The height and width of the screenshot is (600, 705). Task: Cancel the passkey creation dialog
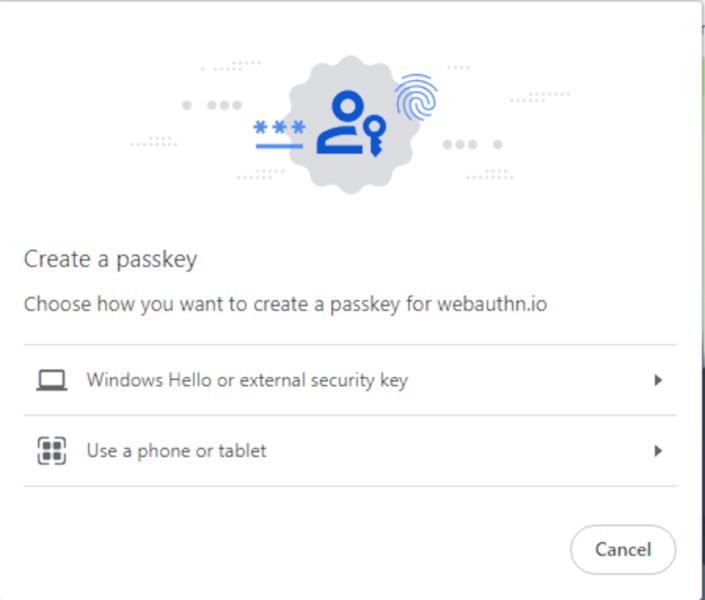click(x=623, y=550)
